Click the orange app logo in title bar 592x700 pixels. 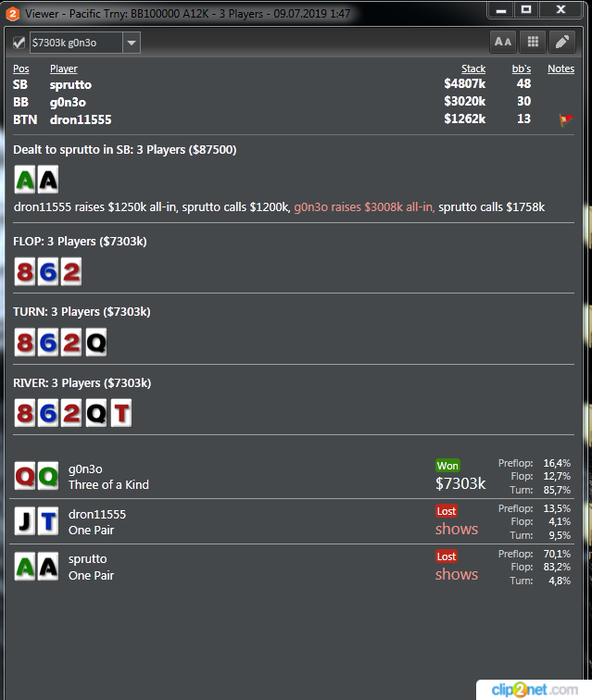tap(13, 14)
